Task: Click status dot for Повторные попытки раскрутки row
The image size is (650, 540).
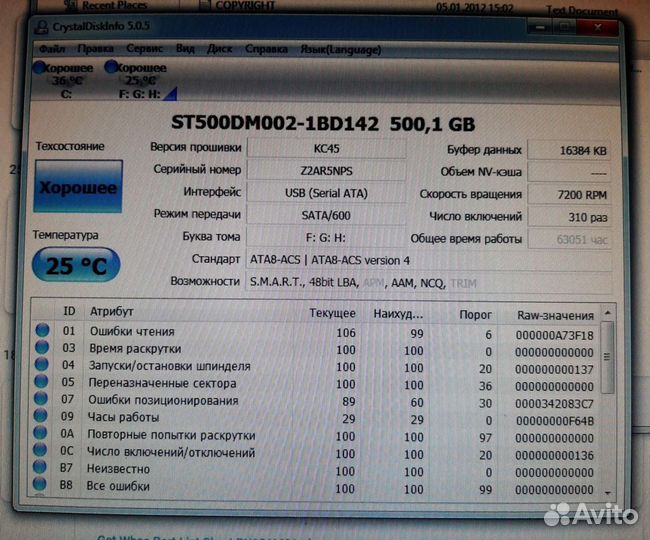Action: [40, 433]
